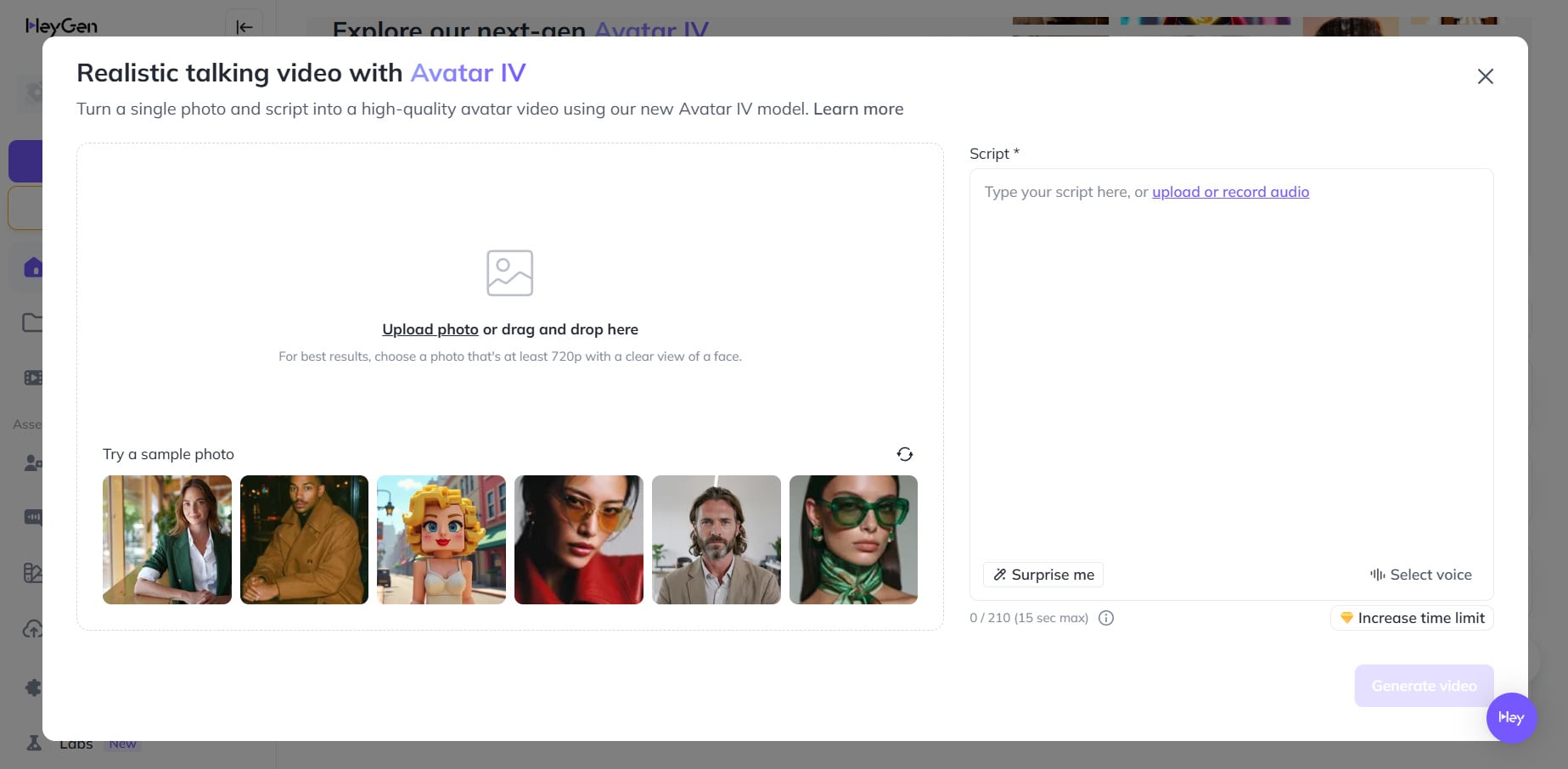Click Surprise me script generator
Image resolution: width=1568 pixels, height=769 pixels.
[1043, 575]
